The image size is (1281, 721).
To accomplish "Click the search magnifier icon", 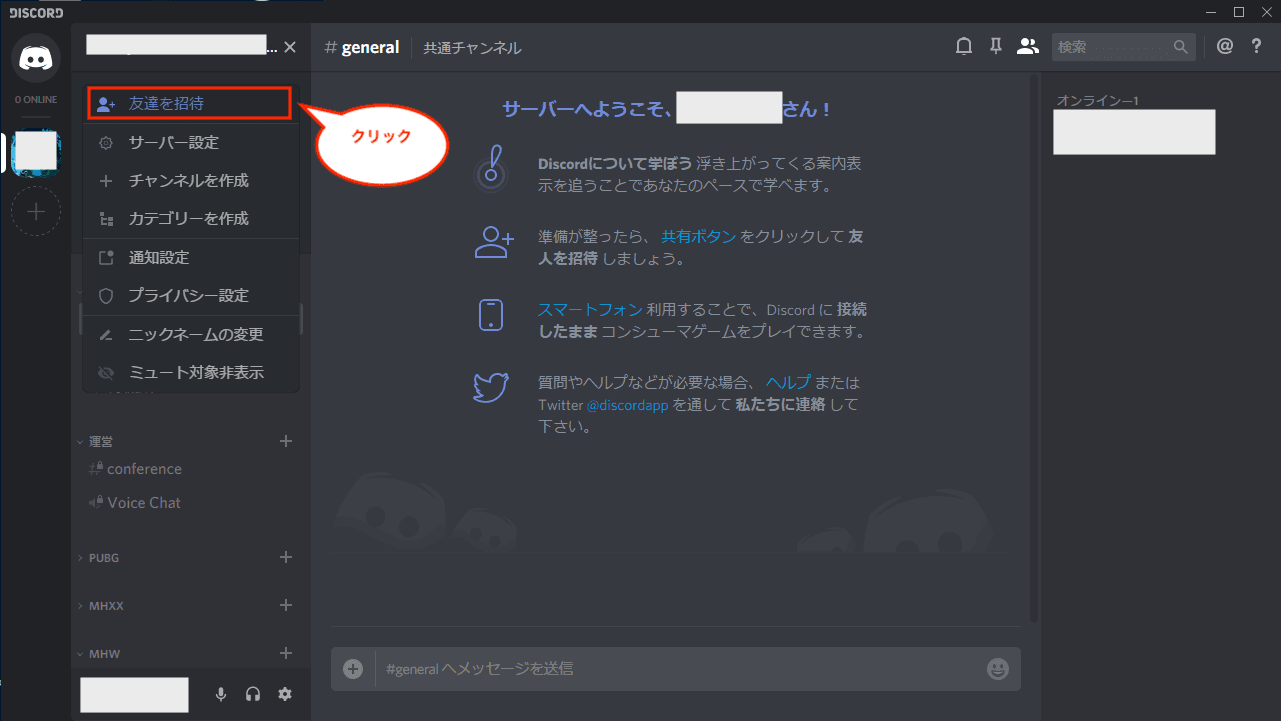I will pos(1181,47).
